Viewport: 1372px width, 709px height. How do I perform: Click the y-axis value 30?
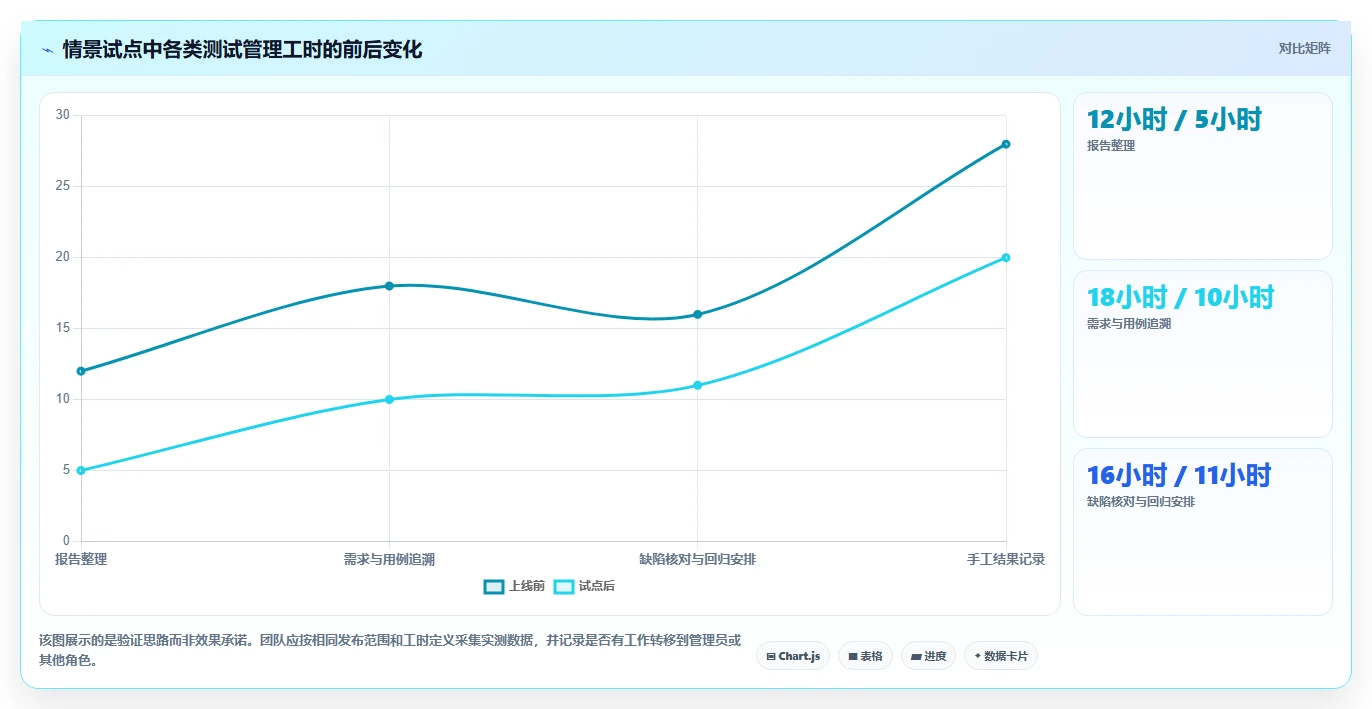click(63, 115)
